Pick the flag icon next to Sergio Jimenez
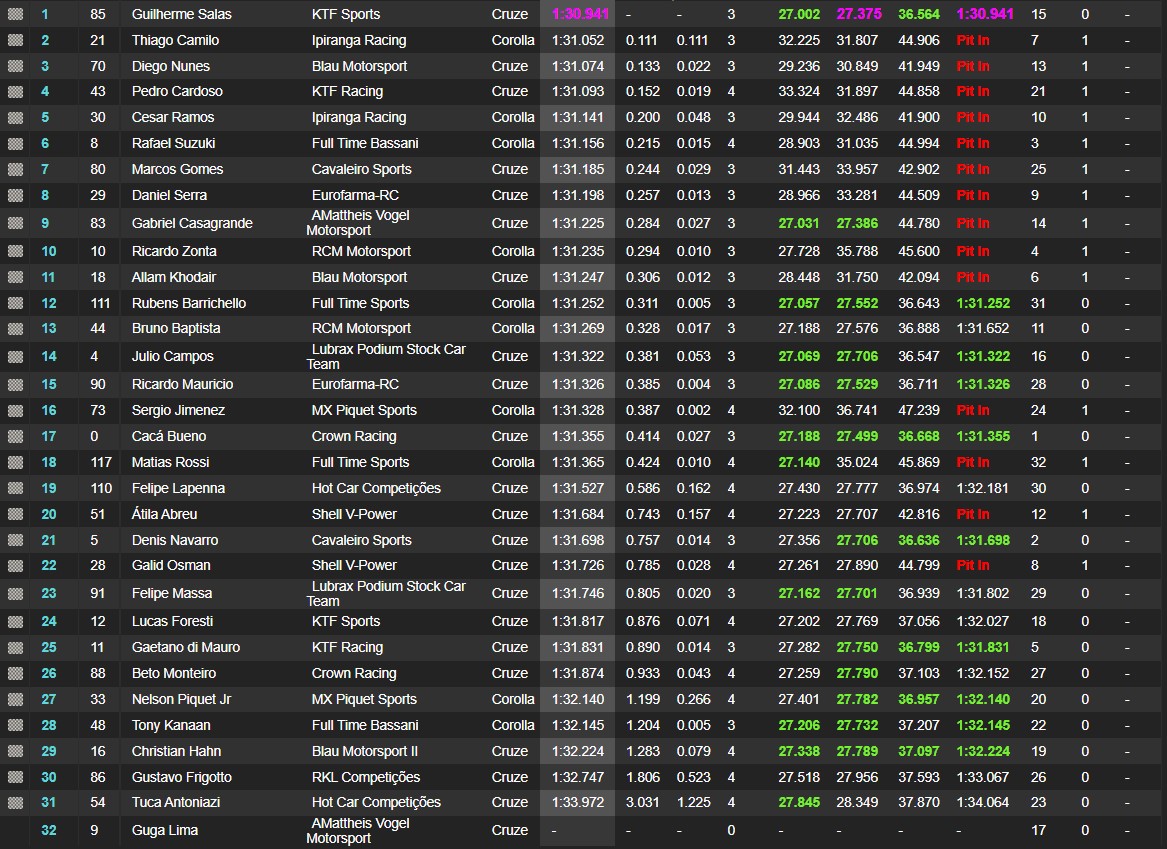Image resolution: width=1167 pixels, height=849 pixels. (x=15, y=411)
